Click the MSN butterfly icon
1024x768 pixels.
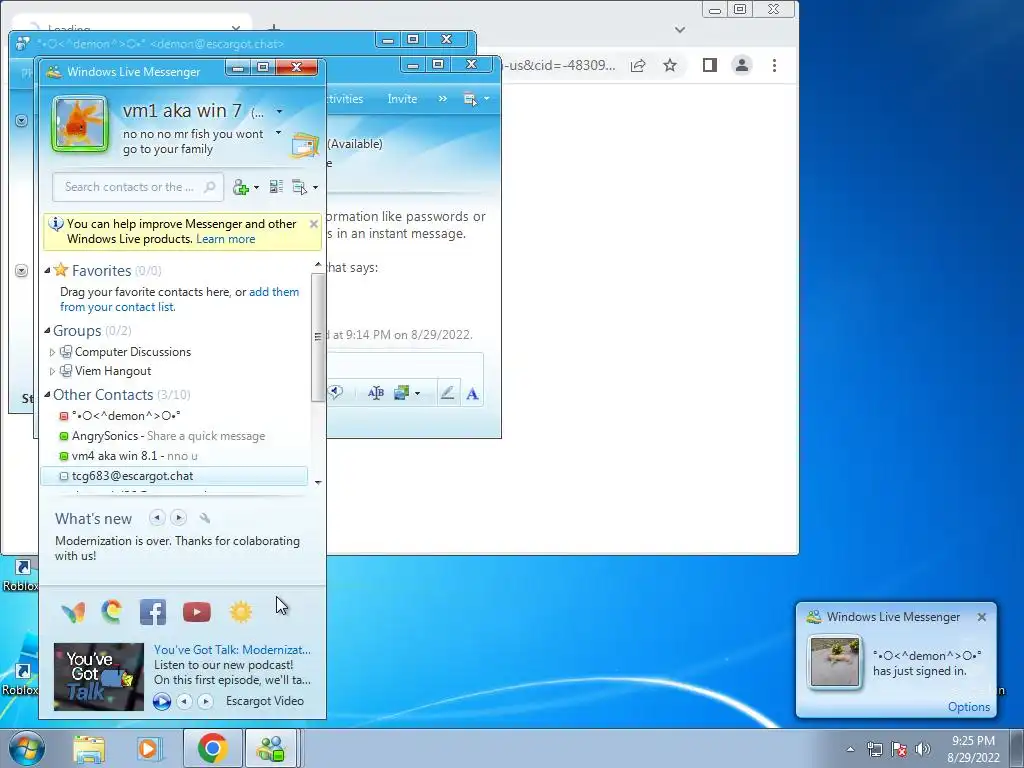point(73,613)
